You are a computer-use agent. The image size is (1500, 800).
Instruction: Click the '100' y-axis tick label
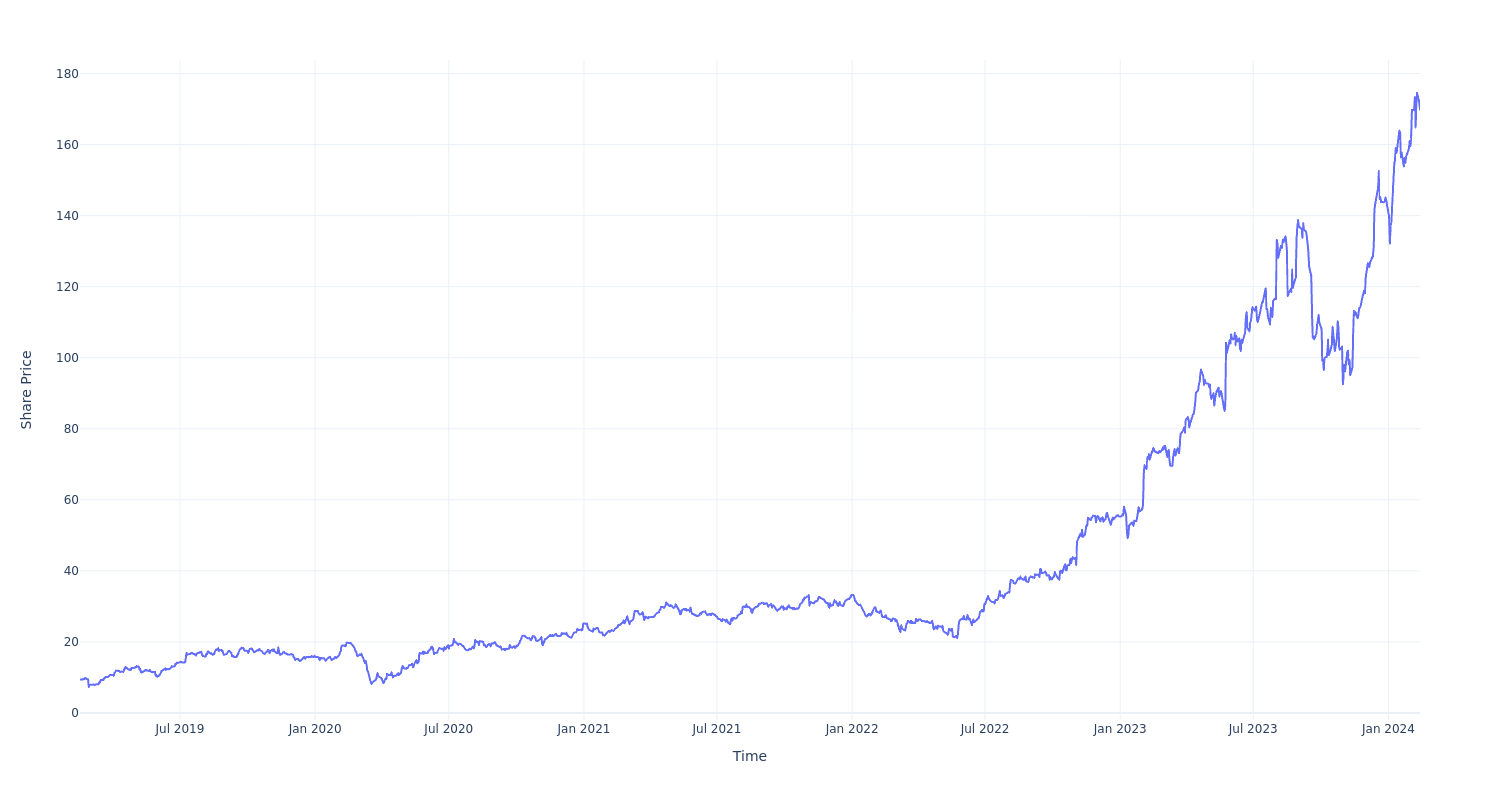coord(67,358)
